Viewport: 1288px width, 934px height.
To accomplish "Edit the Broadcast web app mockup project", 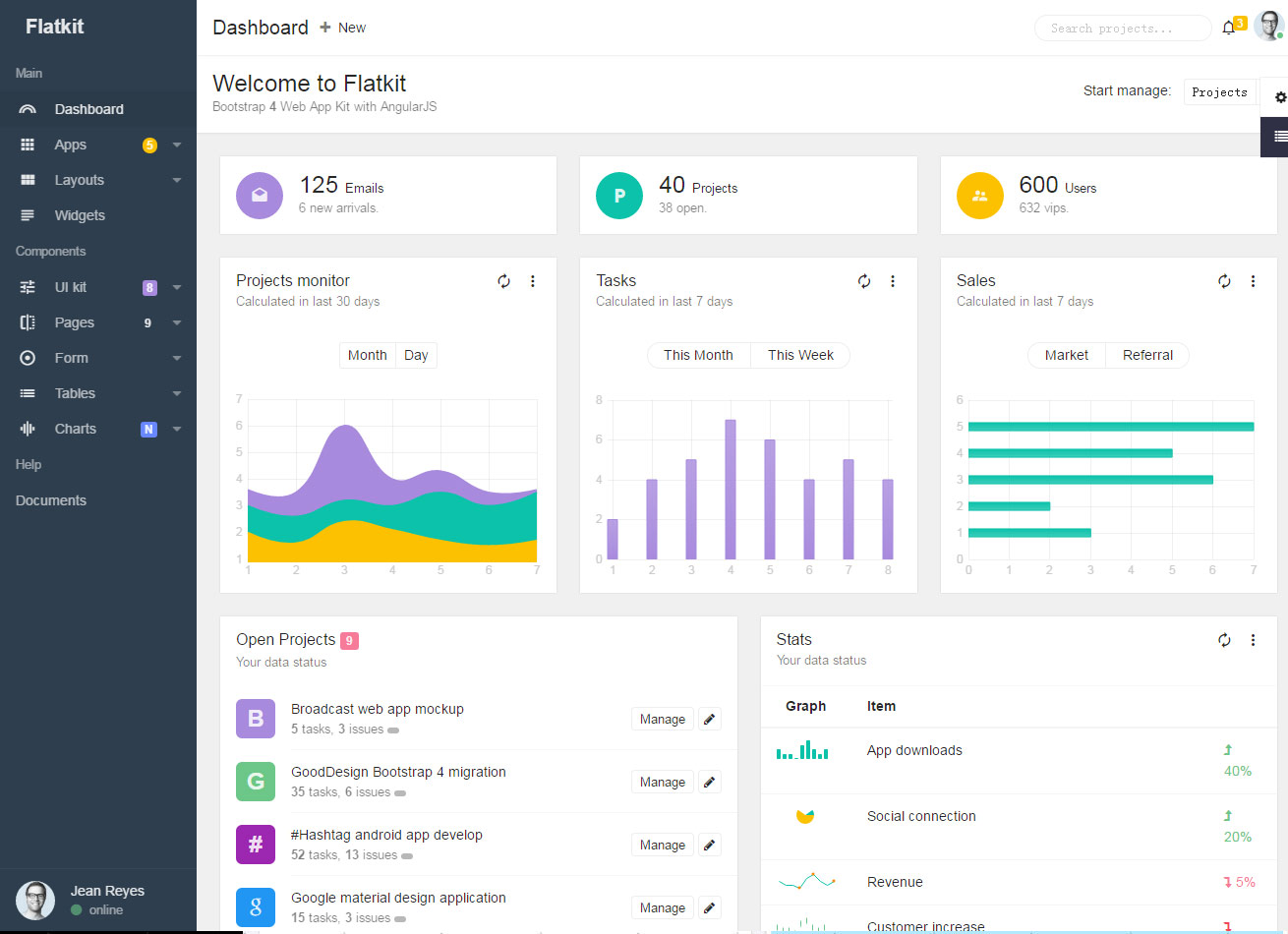I will pos(710,719).
